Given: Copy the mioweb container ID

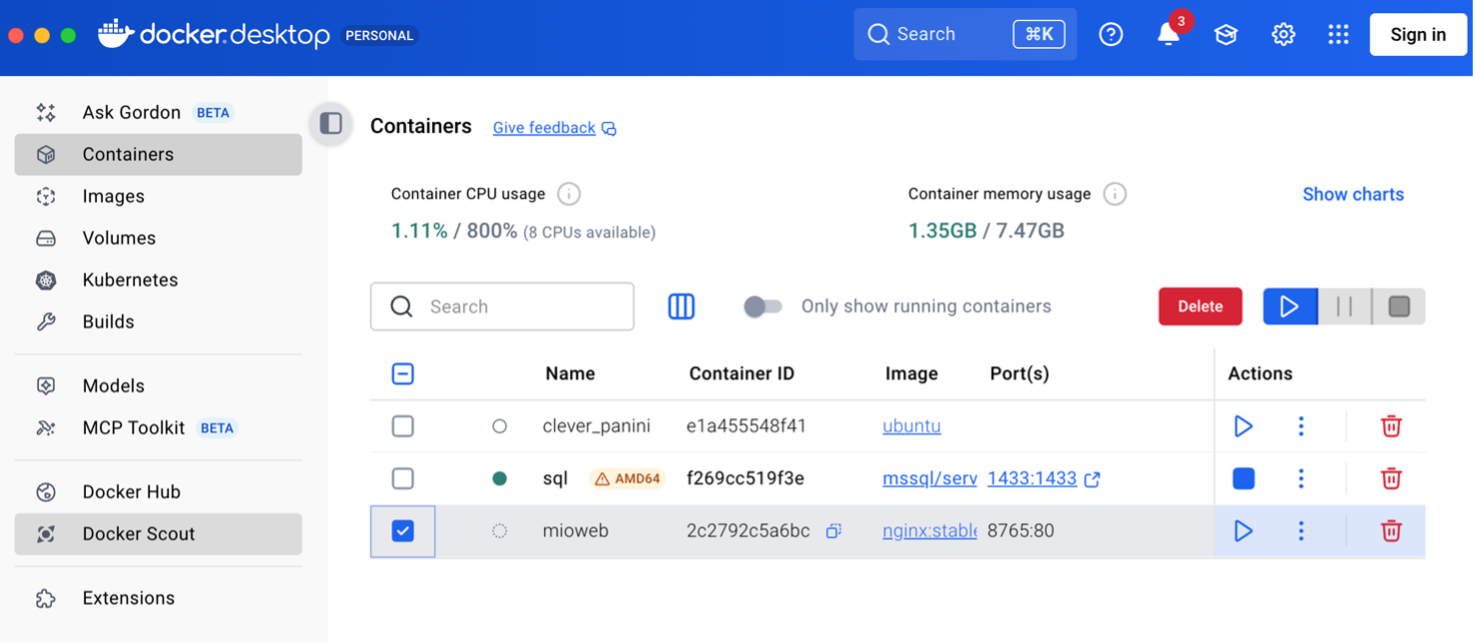Looking at the screenshot, I should click(x=833, y=531).
